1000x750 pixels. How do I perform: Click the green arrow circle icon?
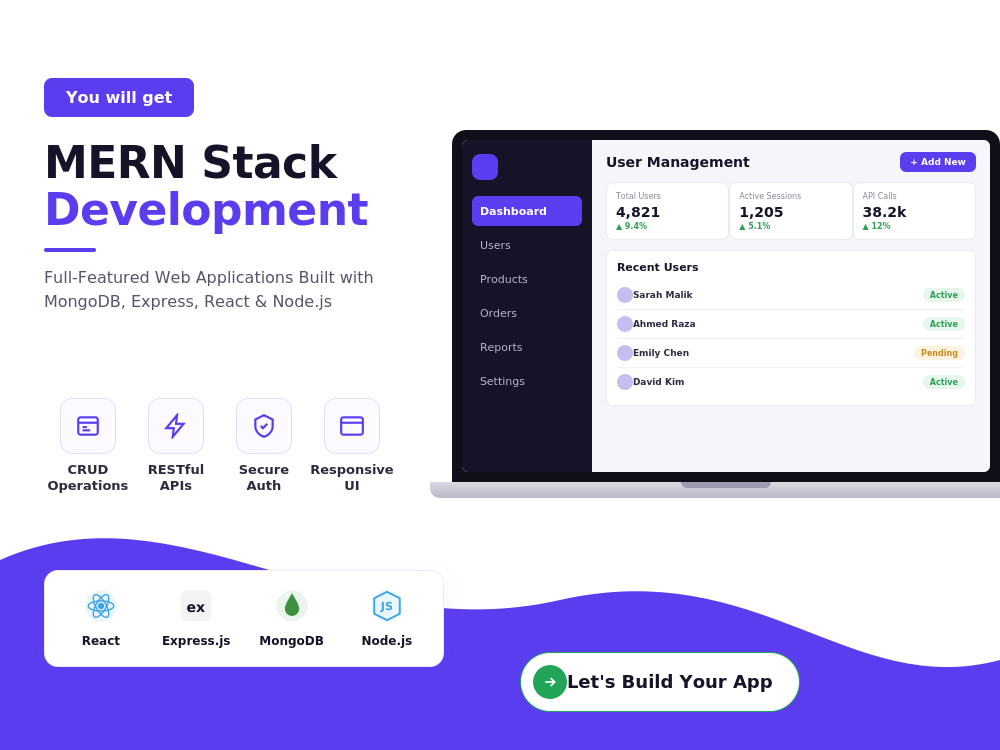(x=550, y=682)
